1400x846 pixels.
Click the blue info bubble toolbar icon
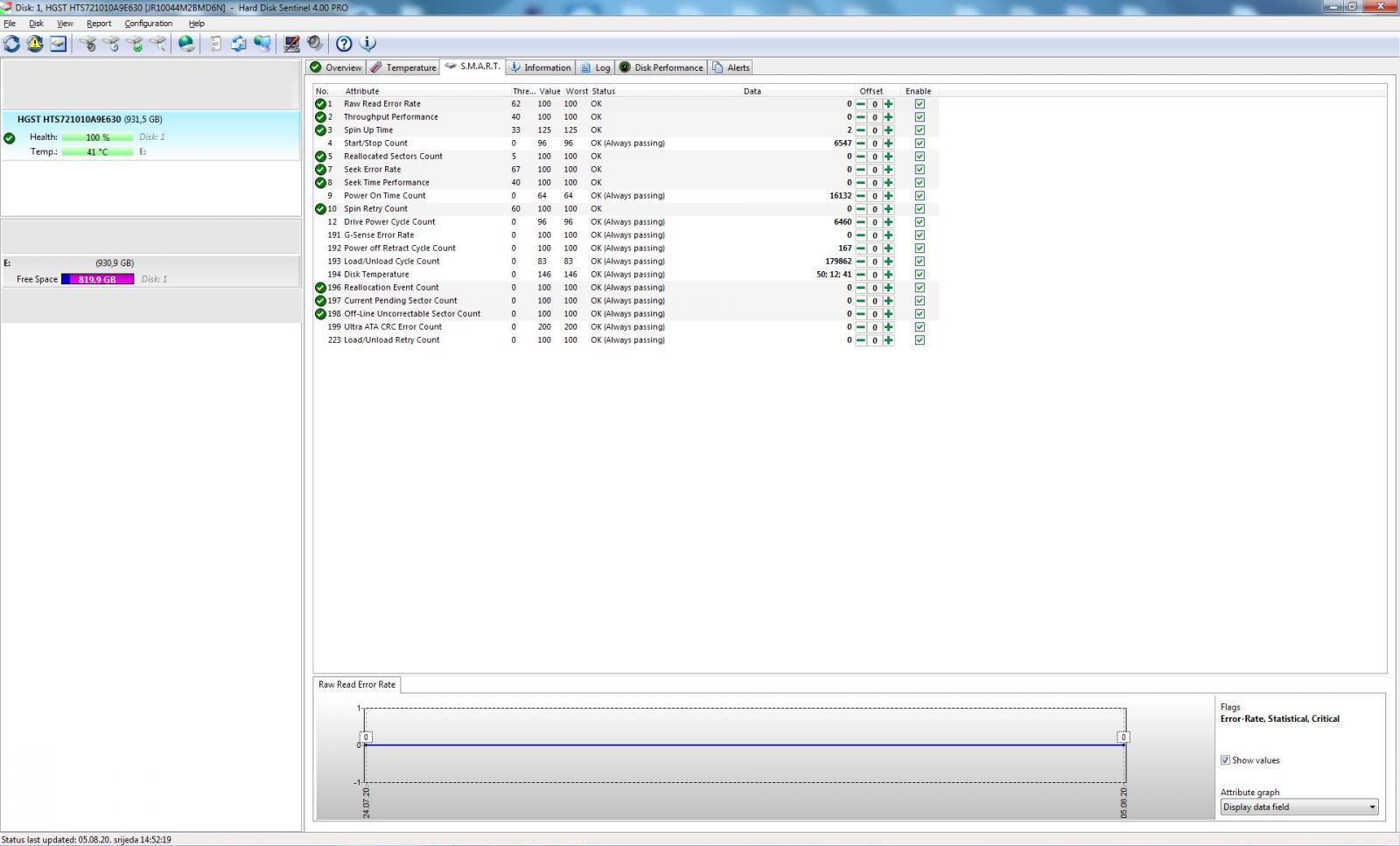(x=367, y=43)
